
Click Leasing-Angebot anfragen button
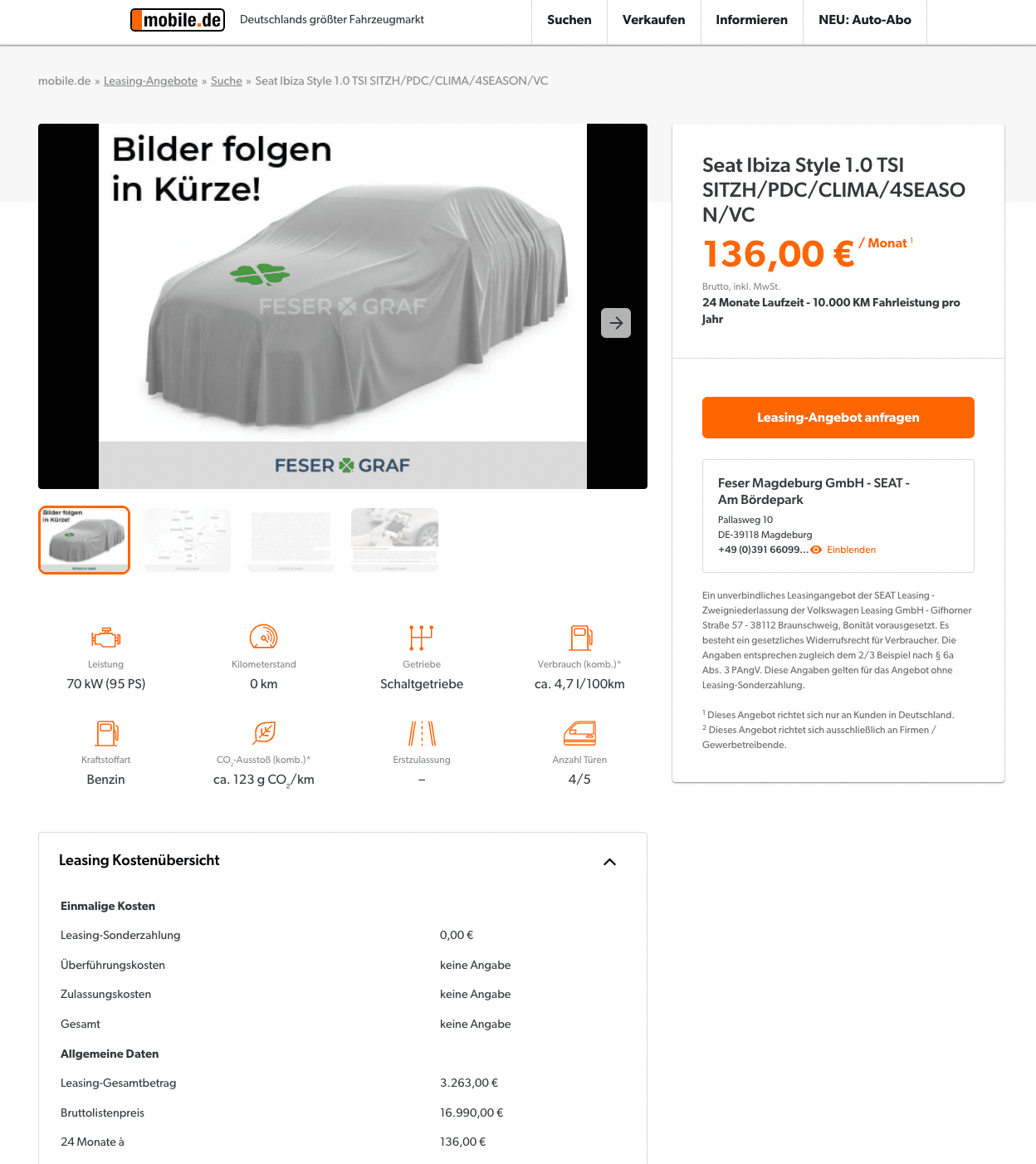838,418
